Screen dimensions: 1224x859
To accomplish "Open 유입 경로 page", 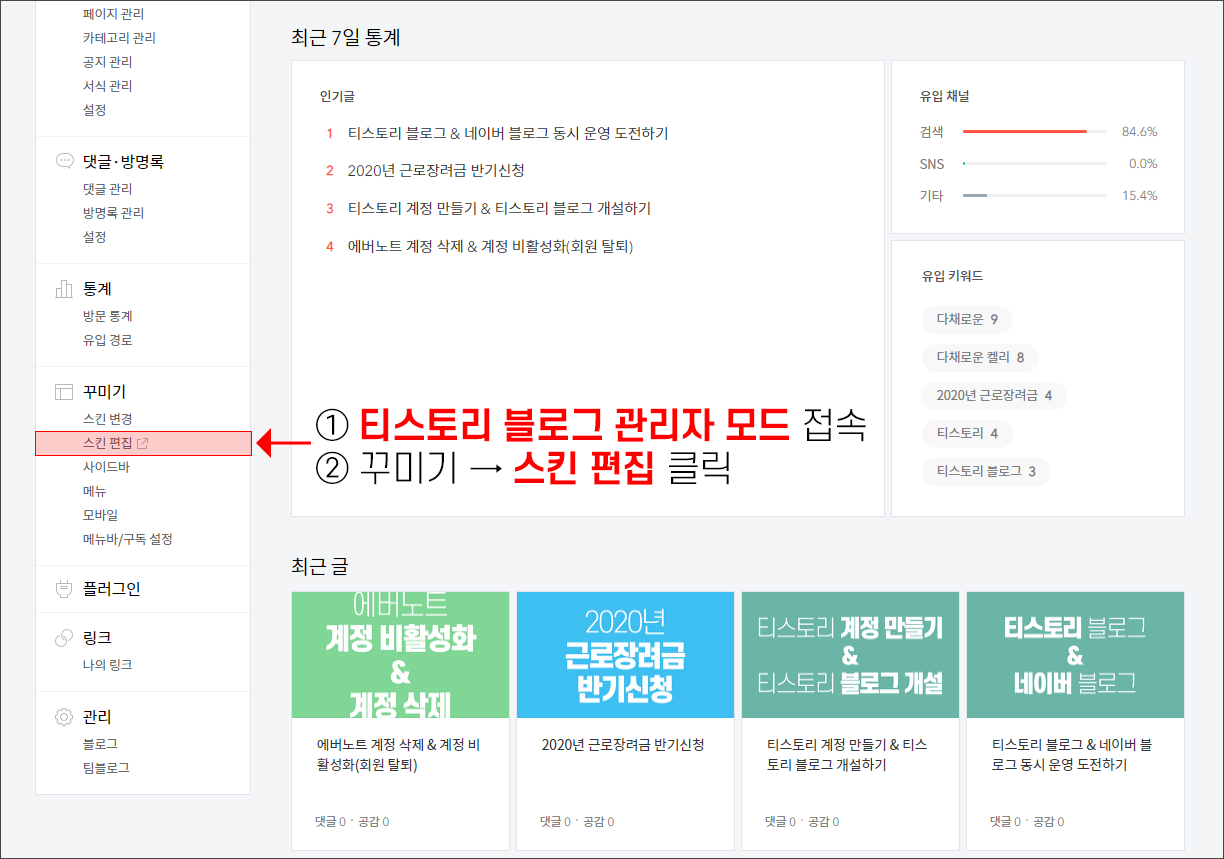I will (108, 340).
